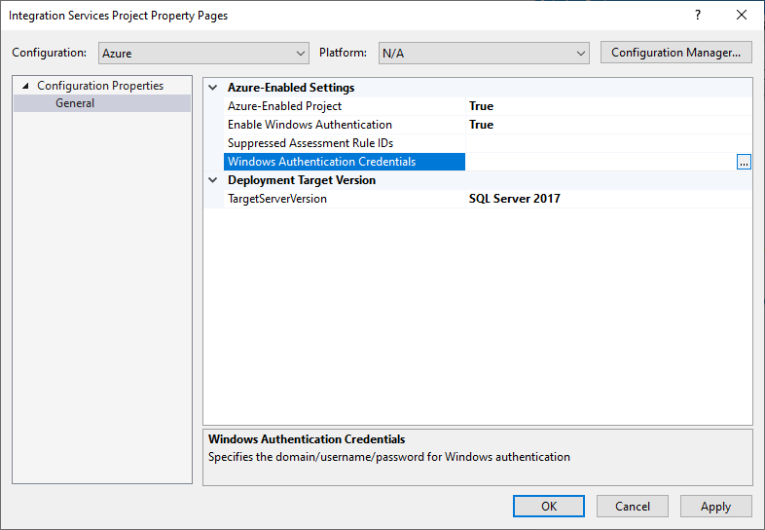This screenshot has height=530, width=765.
Task: Click the Deployment Target Version header text
Action: (x=302, y=180)
